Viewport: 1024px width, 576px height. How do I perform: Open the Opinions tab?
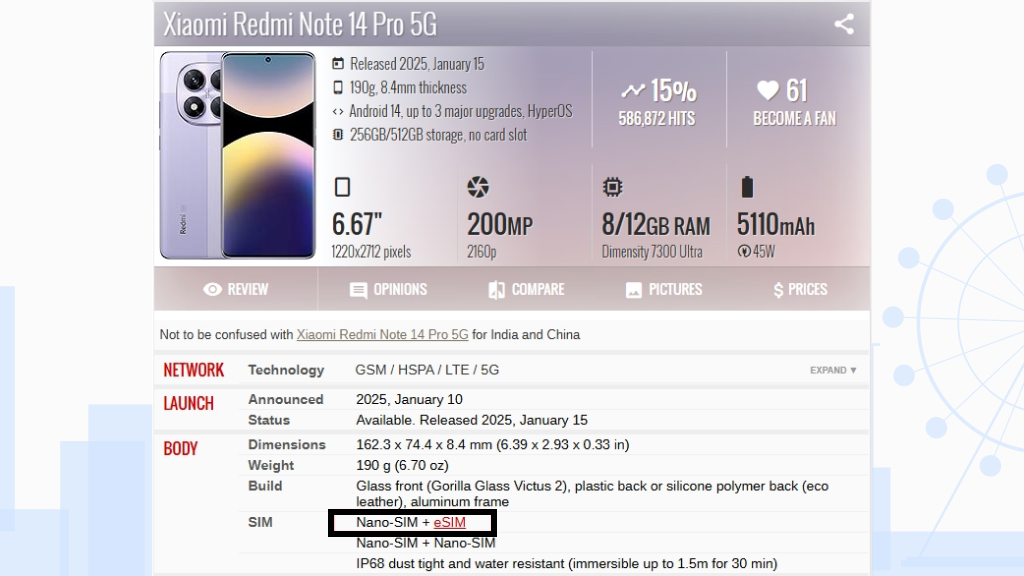(x=388, y=289)
